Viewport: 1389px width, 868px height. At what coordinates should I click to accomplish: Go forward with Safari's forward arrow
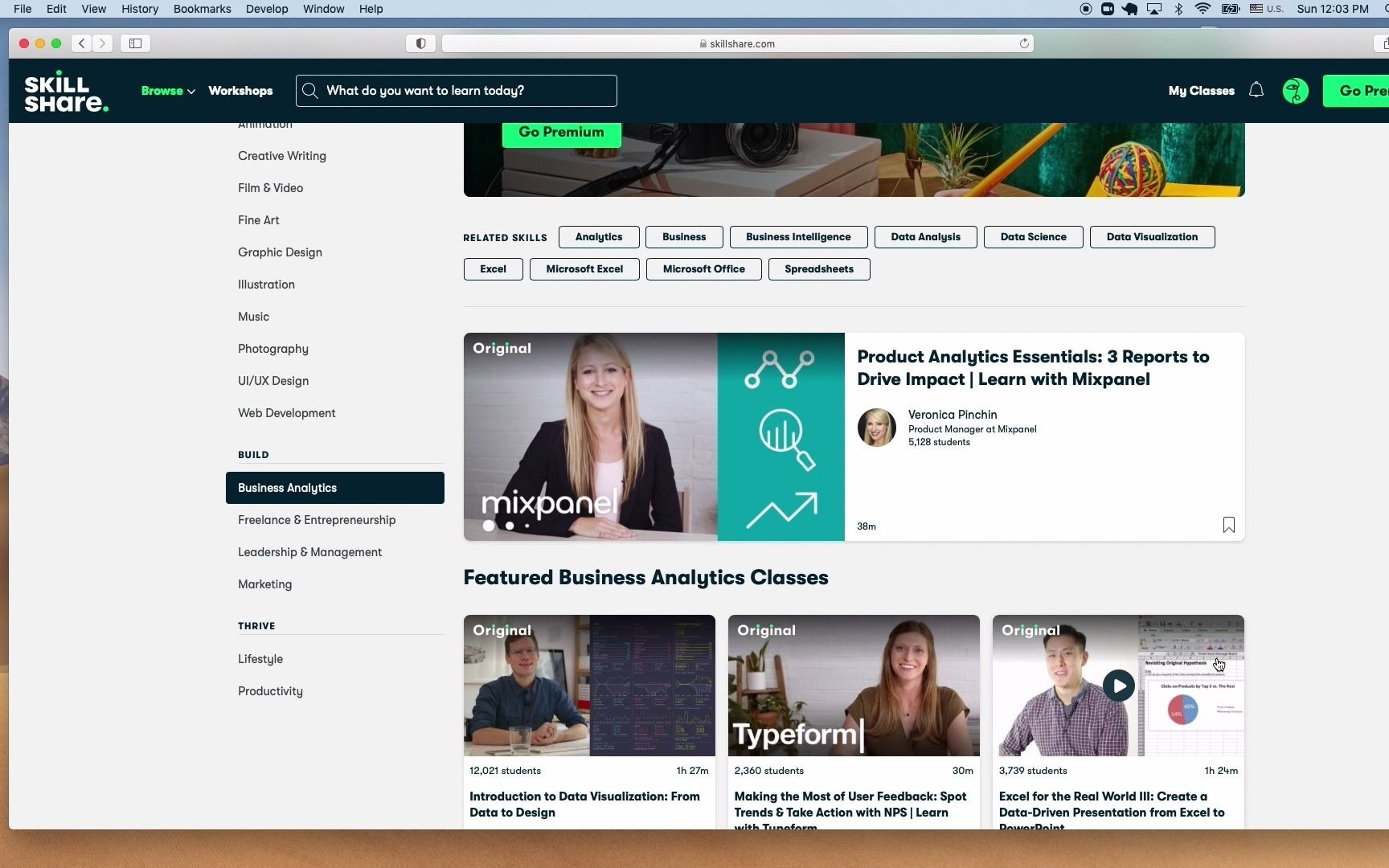coord(102,43)
